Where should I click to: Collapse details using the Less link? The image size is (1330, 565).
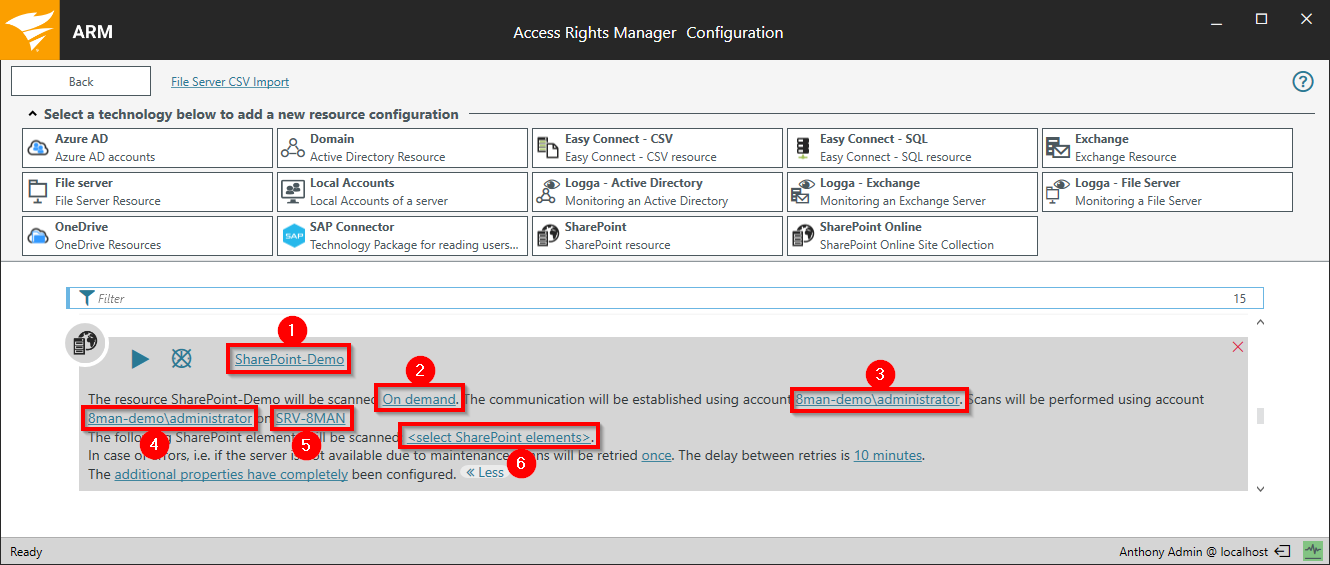484,473
